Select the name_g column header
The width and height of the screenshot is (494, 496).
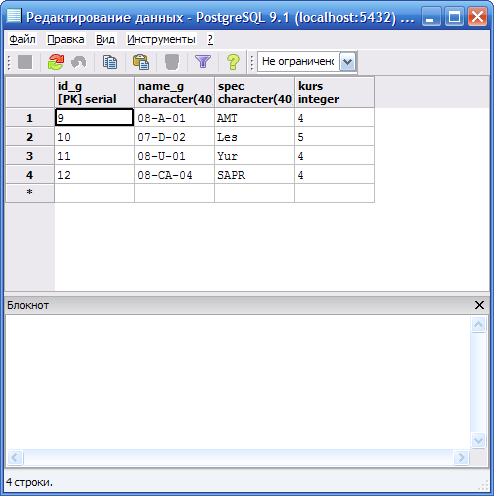pos(175,92)
